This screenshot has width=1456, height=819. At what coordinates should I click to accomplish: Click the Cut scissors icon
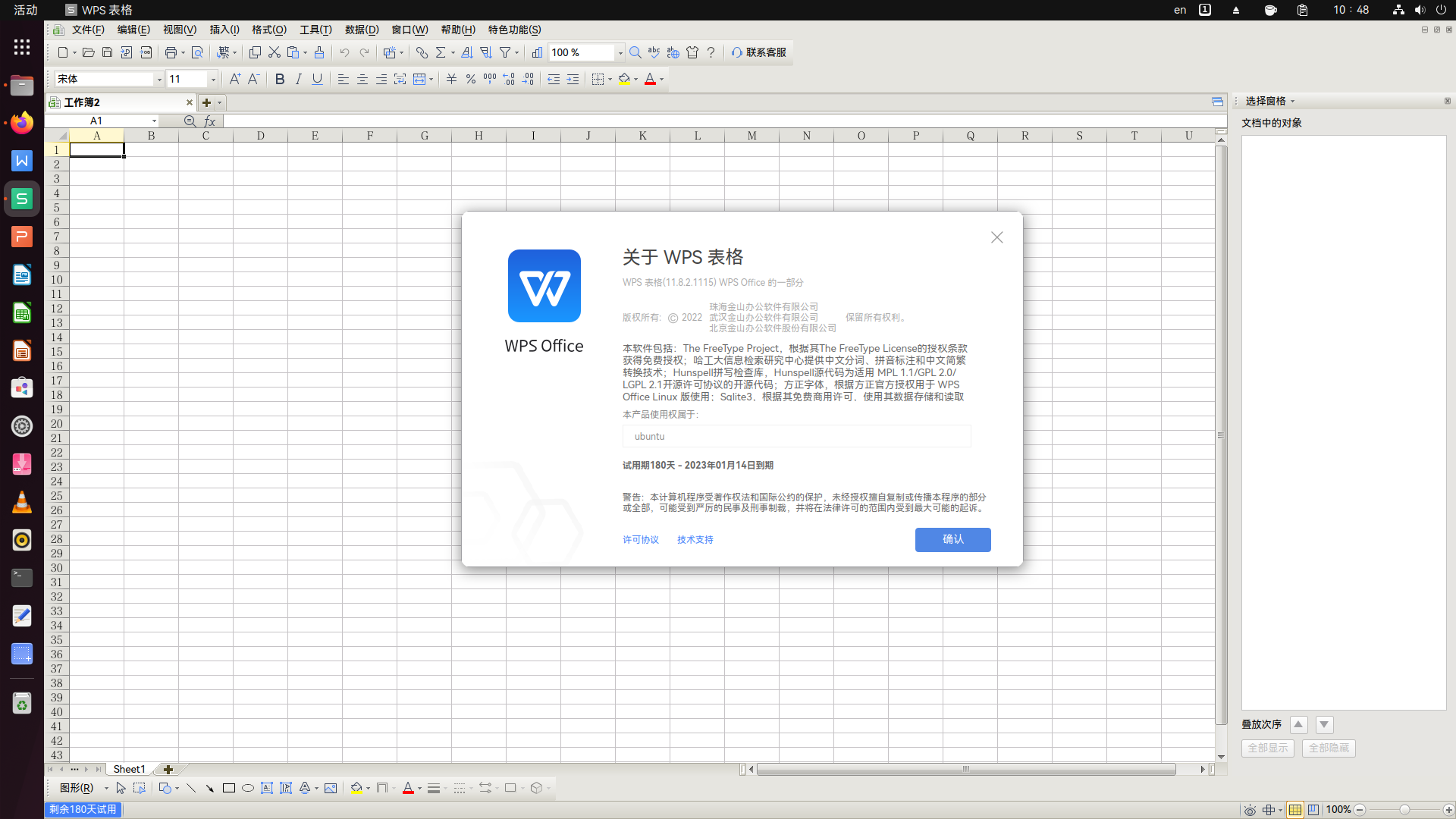275,52
